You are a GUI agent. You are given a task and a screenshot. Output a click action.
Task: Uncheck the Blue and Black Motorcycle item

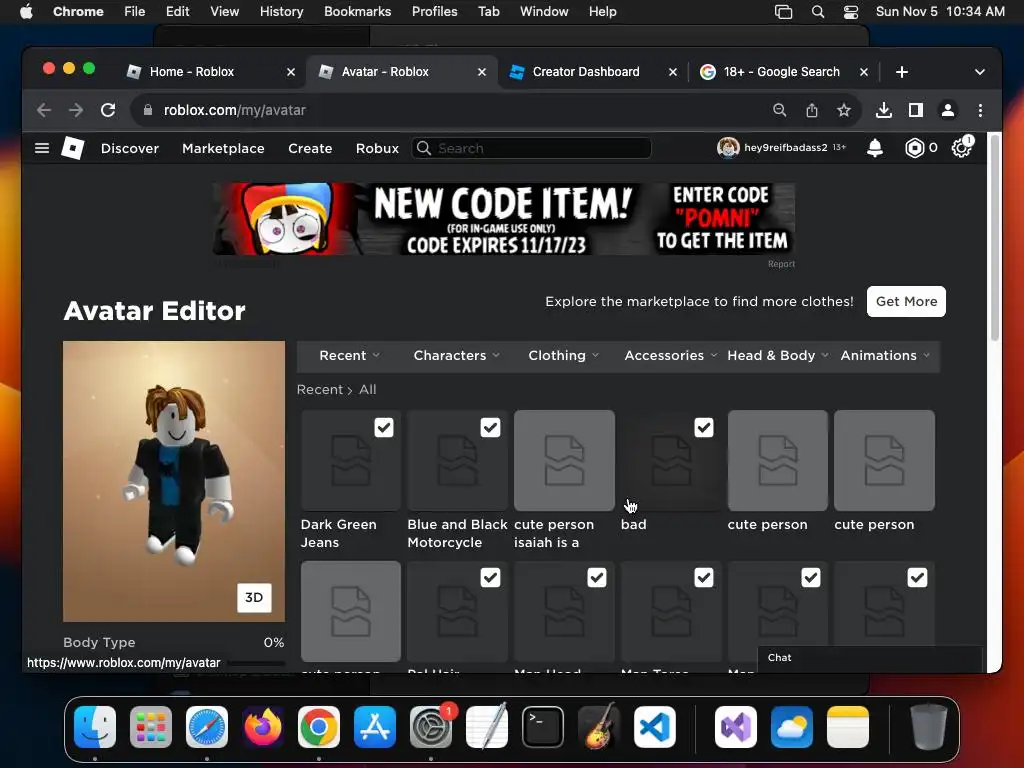point(490,428)
